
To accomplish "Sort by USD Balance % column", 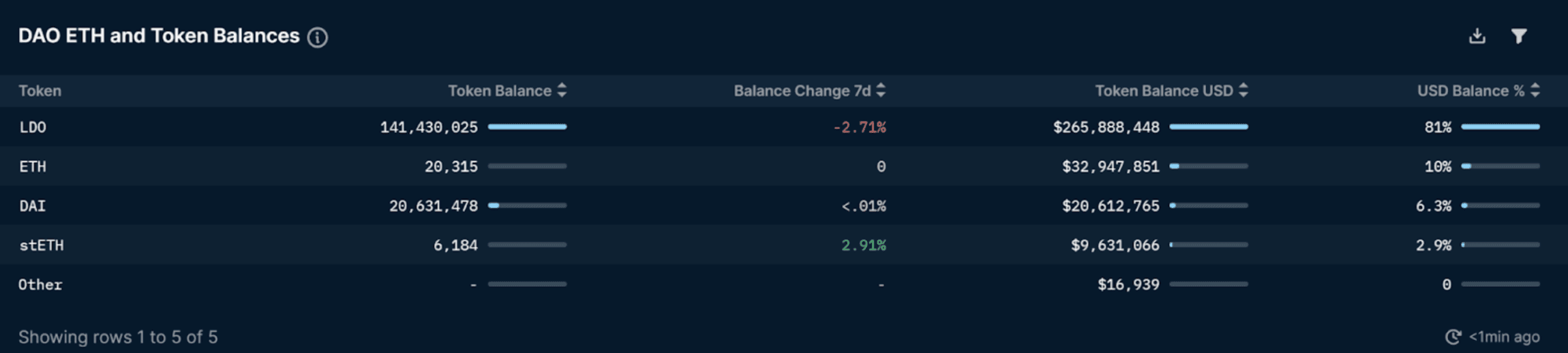I will [x=1535, y=91].
